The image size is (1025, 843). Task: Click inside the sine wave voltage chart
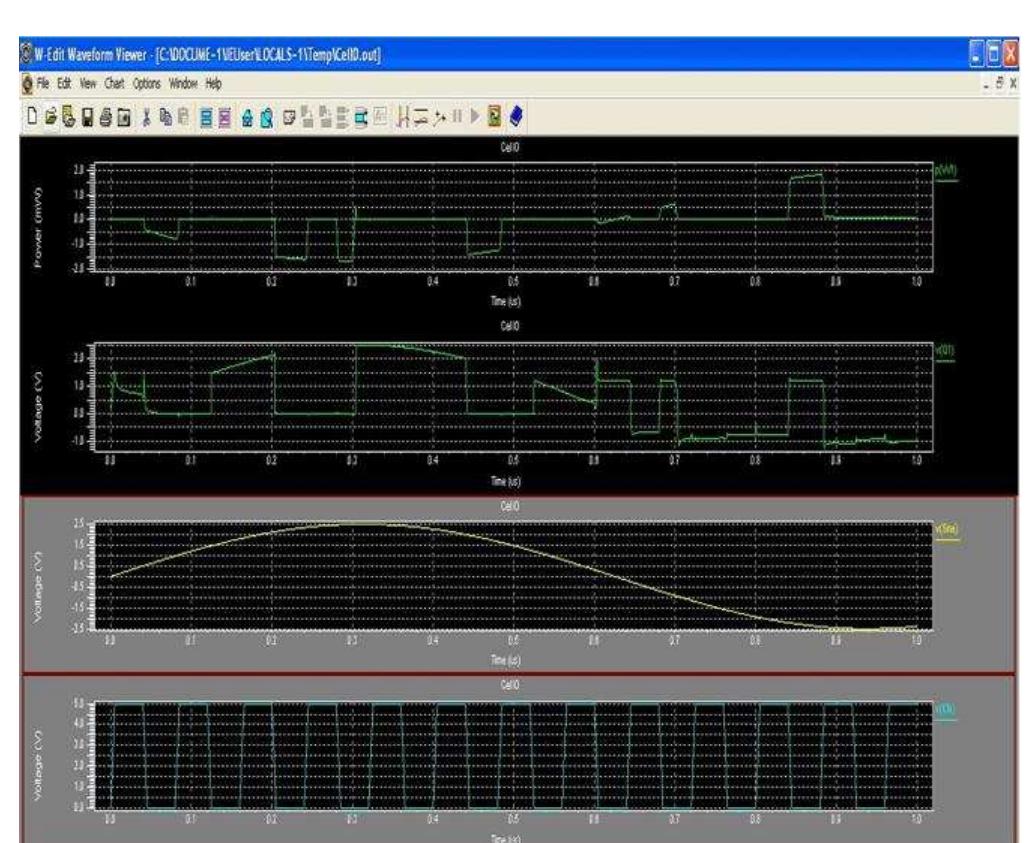click(x=513, y=576)
